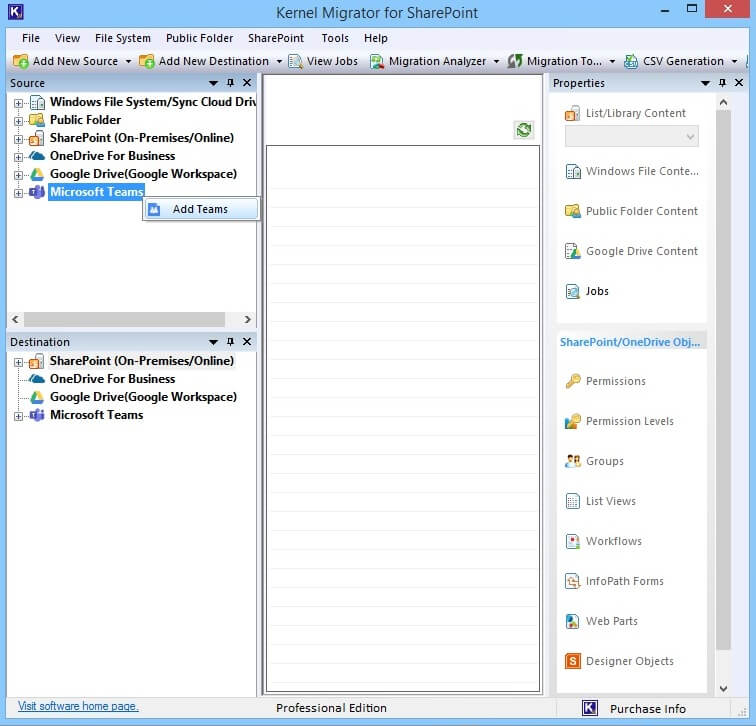The height and width of the screenshot is (726, 756).
Task: Visit software home page link
Action: click(x=78, y=706)
